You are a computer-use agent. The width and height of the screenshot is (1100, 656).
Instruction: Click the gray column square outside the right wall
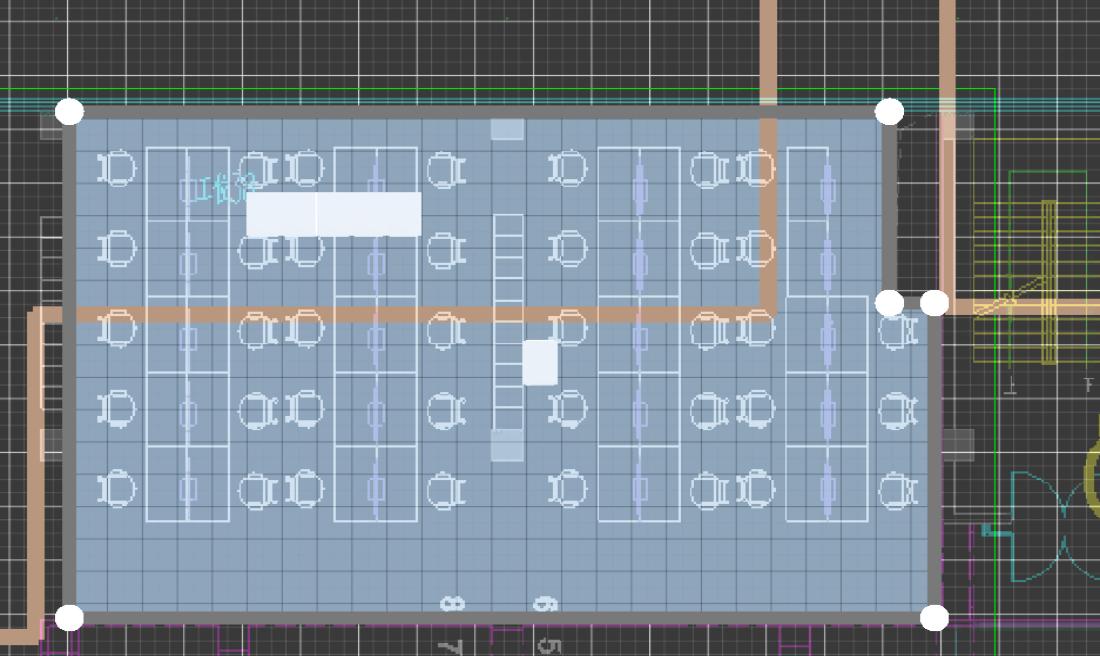pos(959,443)
